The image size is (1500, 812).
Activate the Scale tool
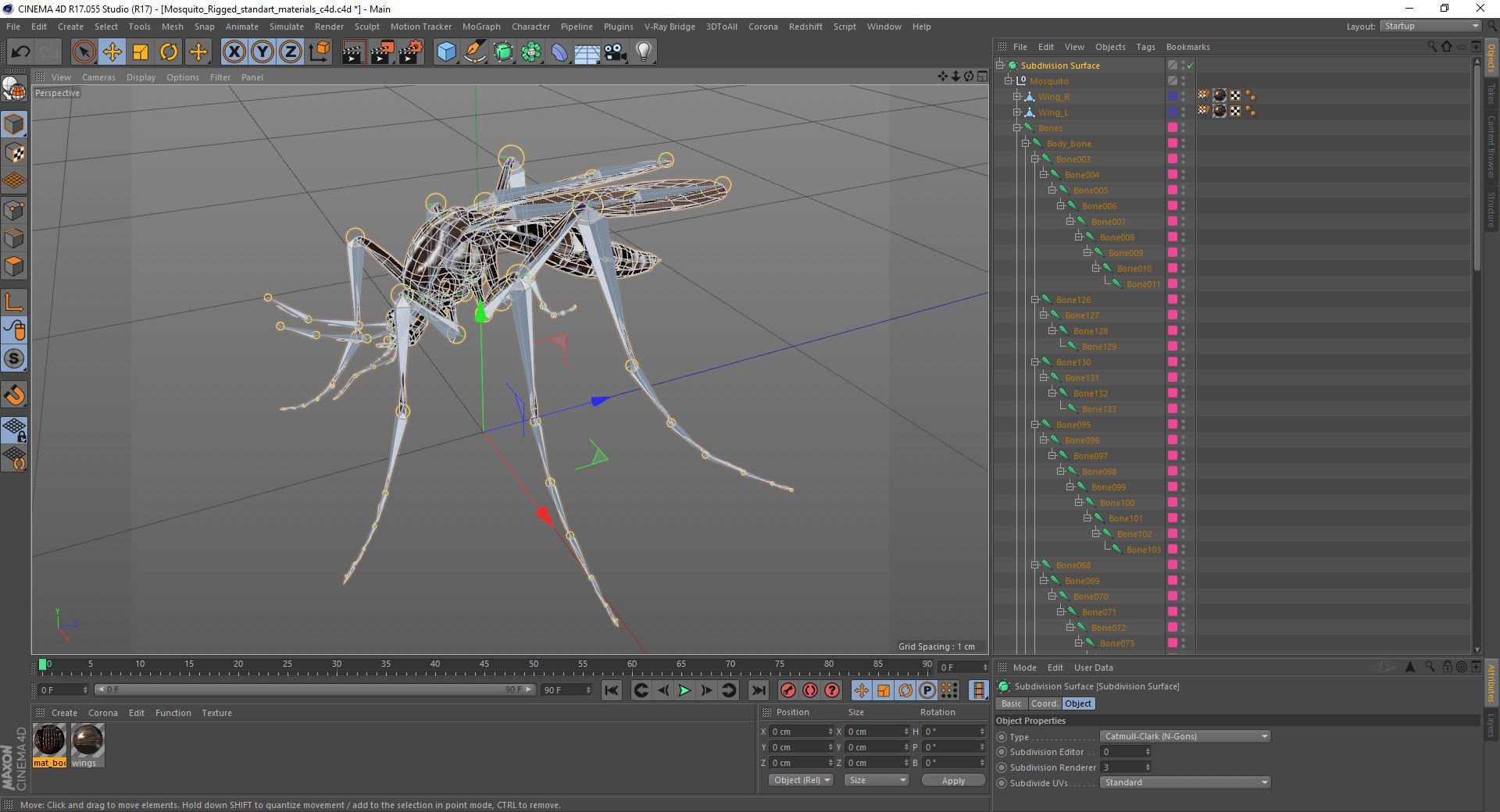(141, 52)
